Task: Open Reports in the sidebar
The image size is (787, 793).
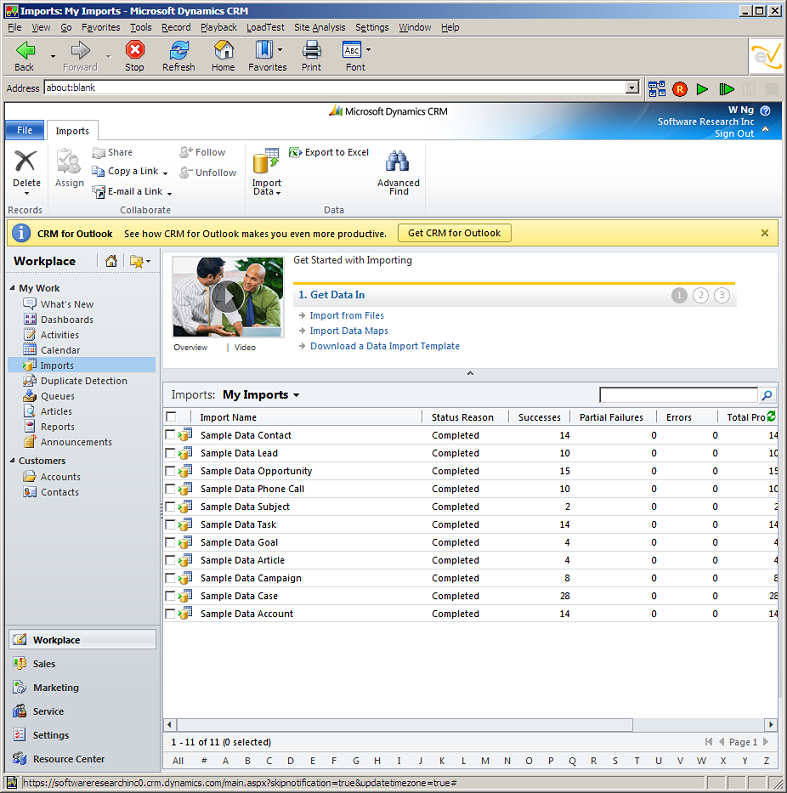Action: pos(58,427)
